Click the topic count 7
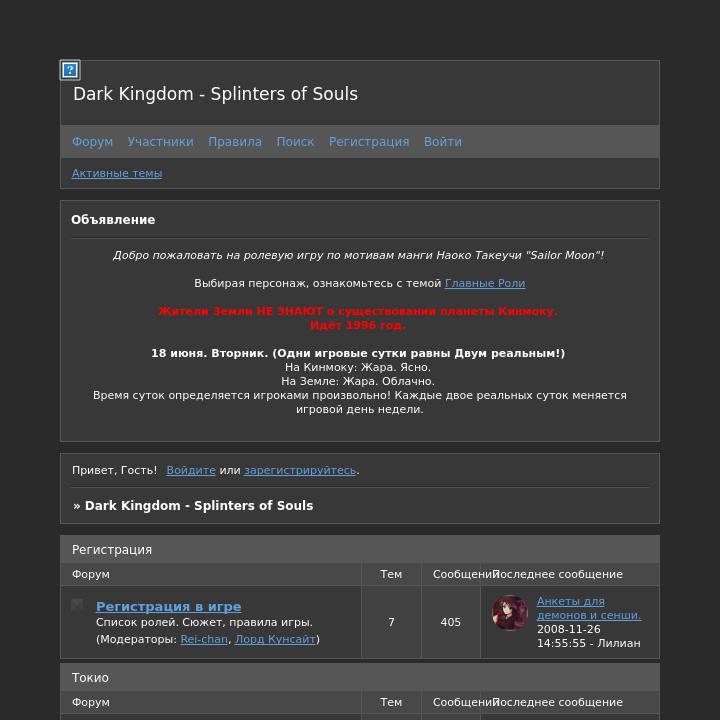Image resolution: width=720 pixels, height=720 pixels. click(x=391, y=623)
